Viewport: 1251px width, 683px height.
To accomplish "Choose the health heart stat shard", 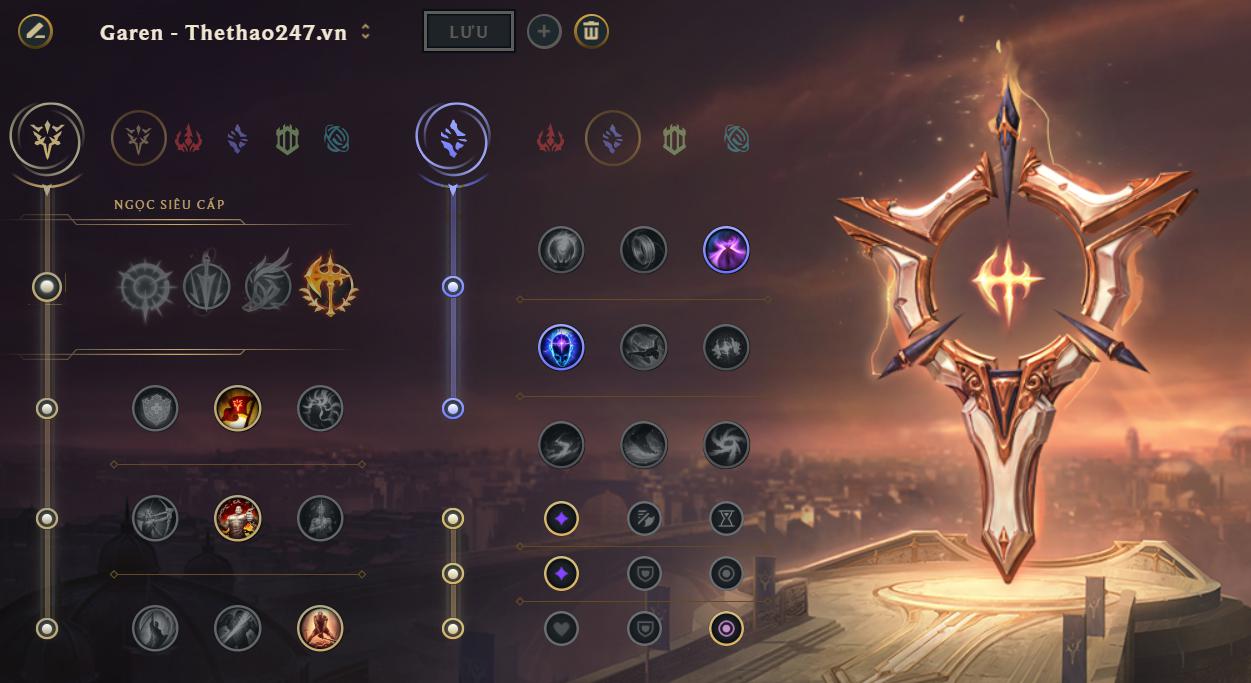I will [561, 628].
